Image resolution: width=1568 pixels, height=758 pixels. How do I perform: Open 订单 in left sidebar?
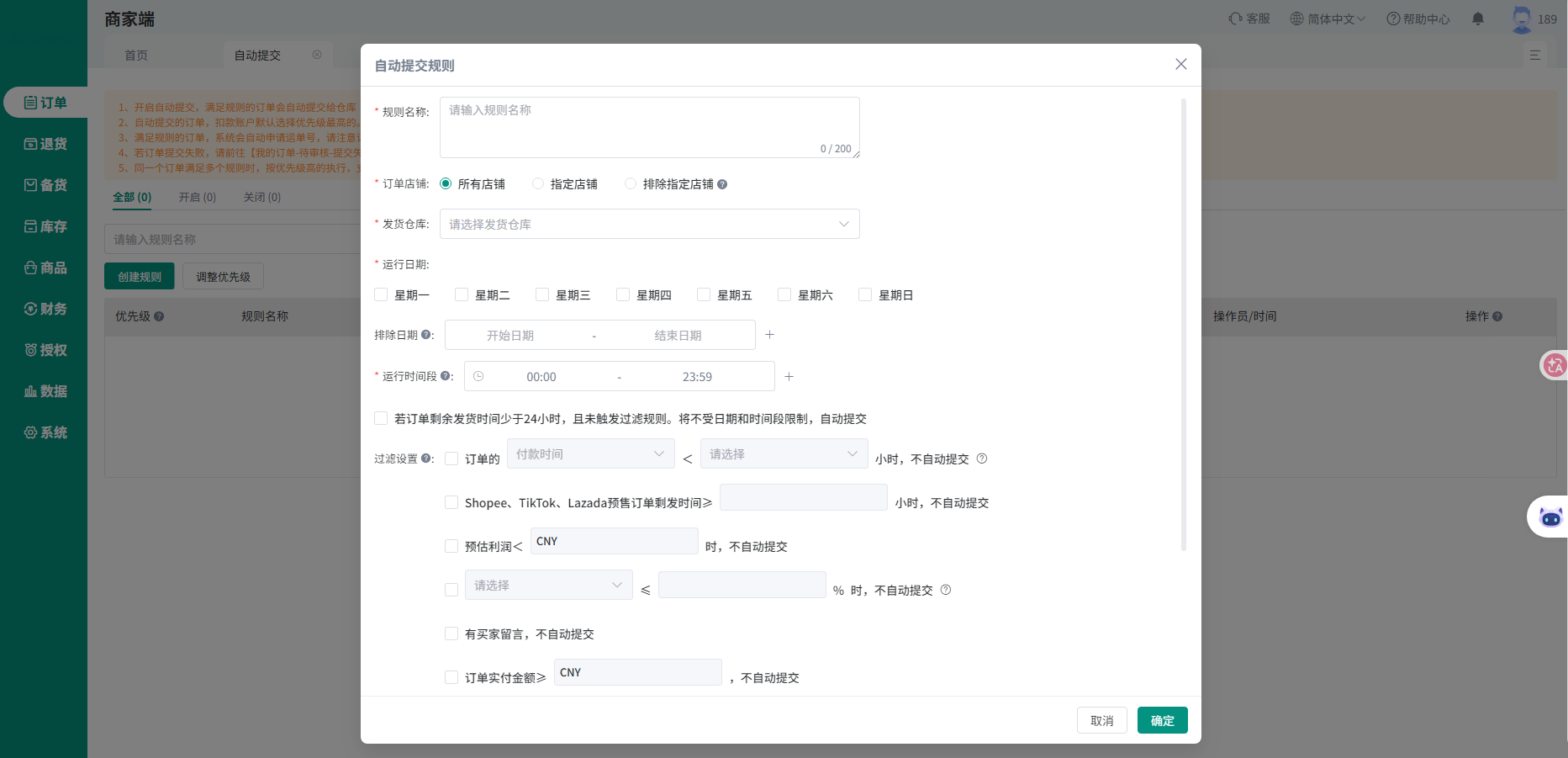[45, 103]
